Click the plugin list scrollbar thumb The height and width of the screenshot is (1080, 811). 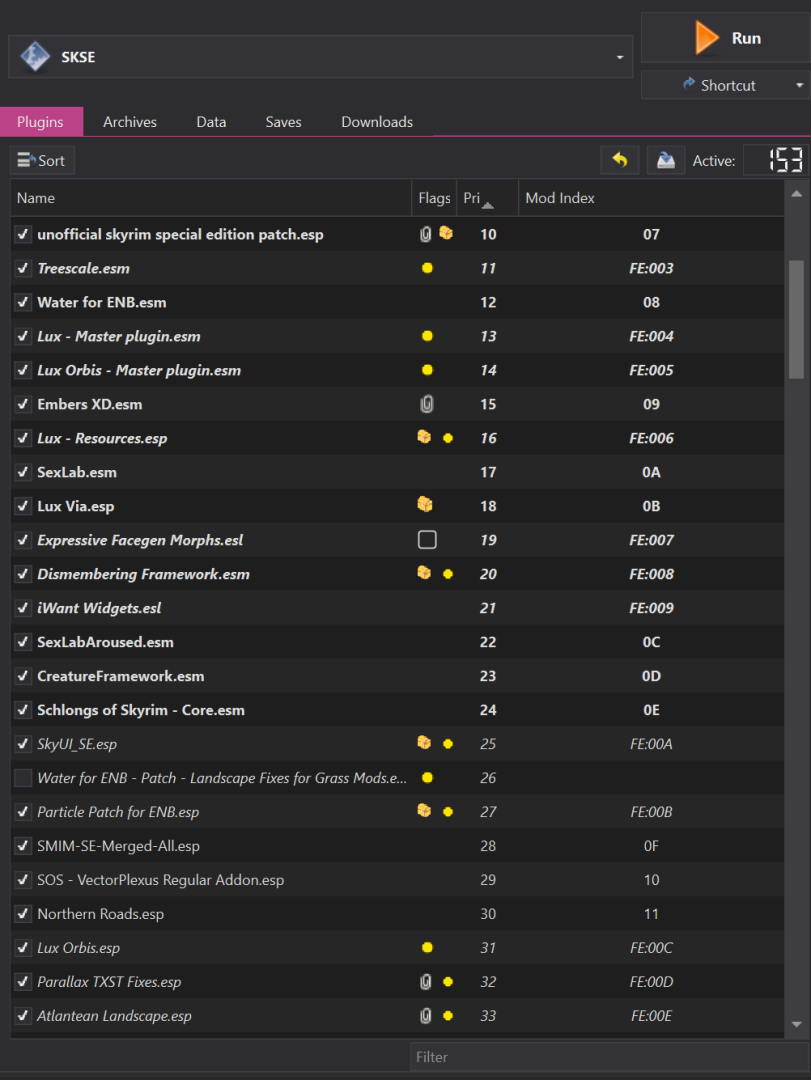click(x=797, y=319)
